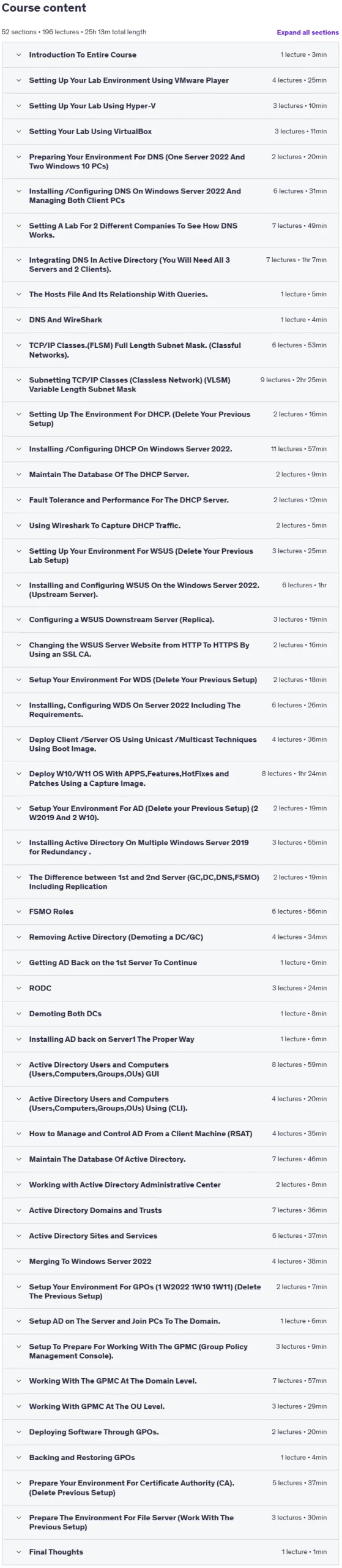Click chevron next to The Hosts File section
The height and width of the screenshot is (1568, 342).
(x=18, y=295)
